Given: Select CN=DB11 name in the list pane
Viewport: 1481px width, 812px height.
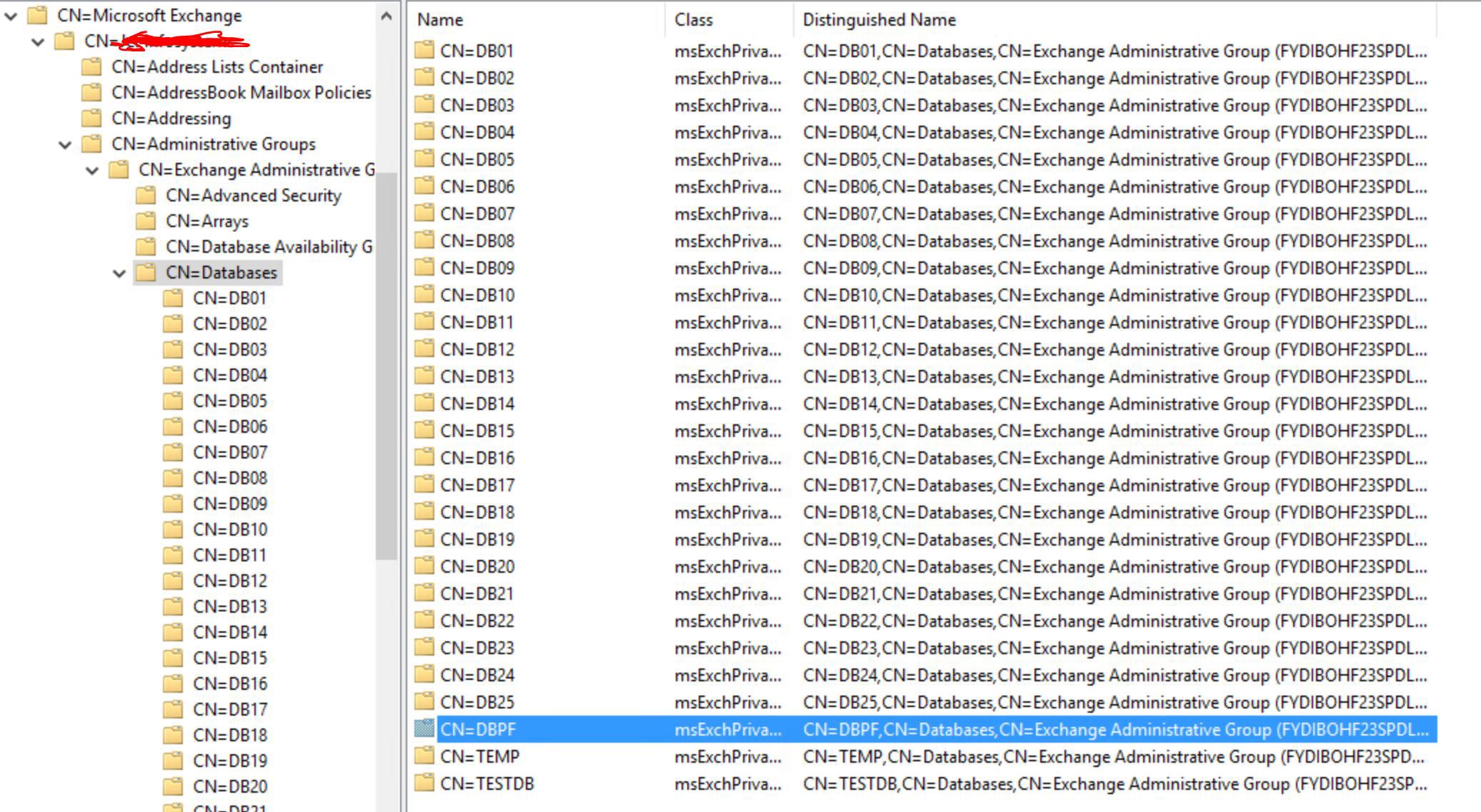Looking at the screenshot, I should coord(477,322).
